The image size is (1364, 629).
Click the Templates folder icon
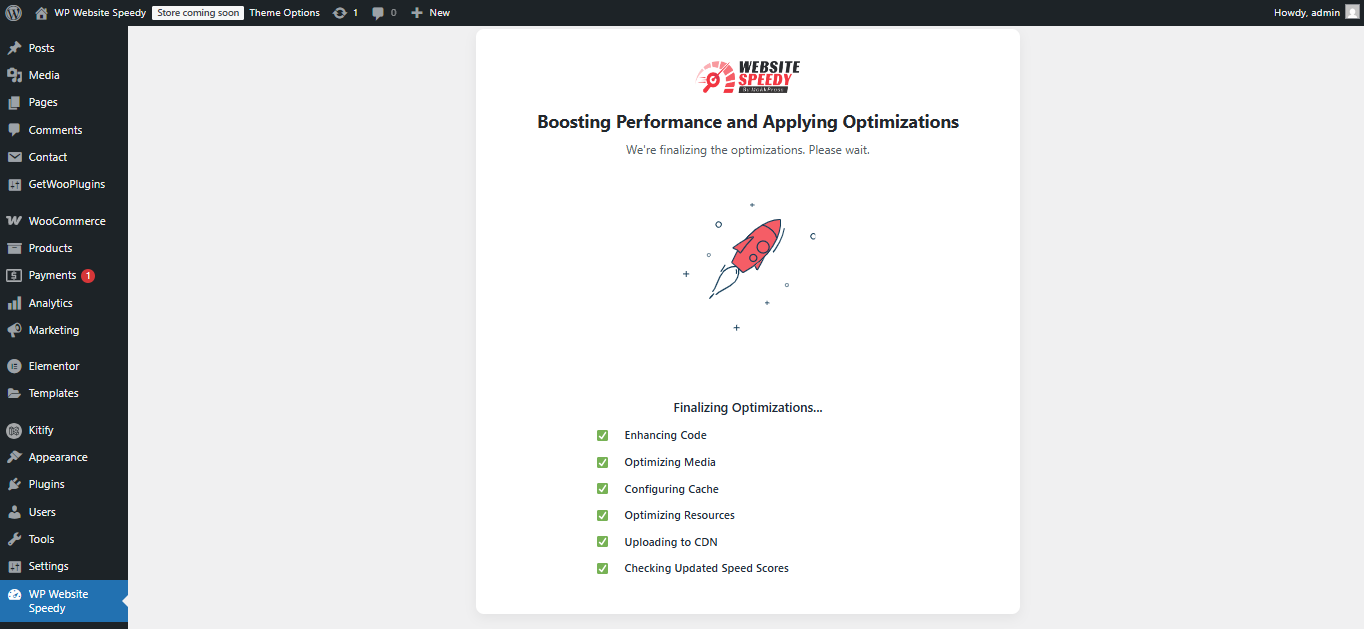[14, 393]
